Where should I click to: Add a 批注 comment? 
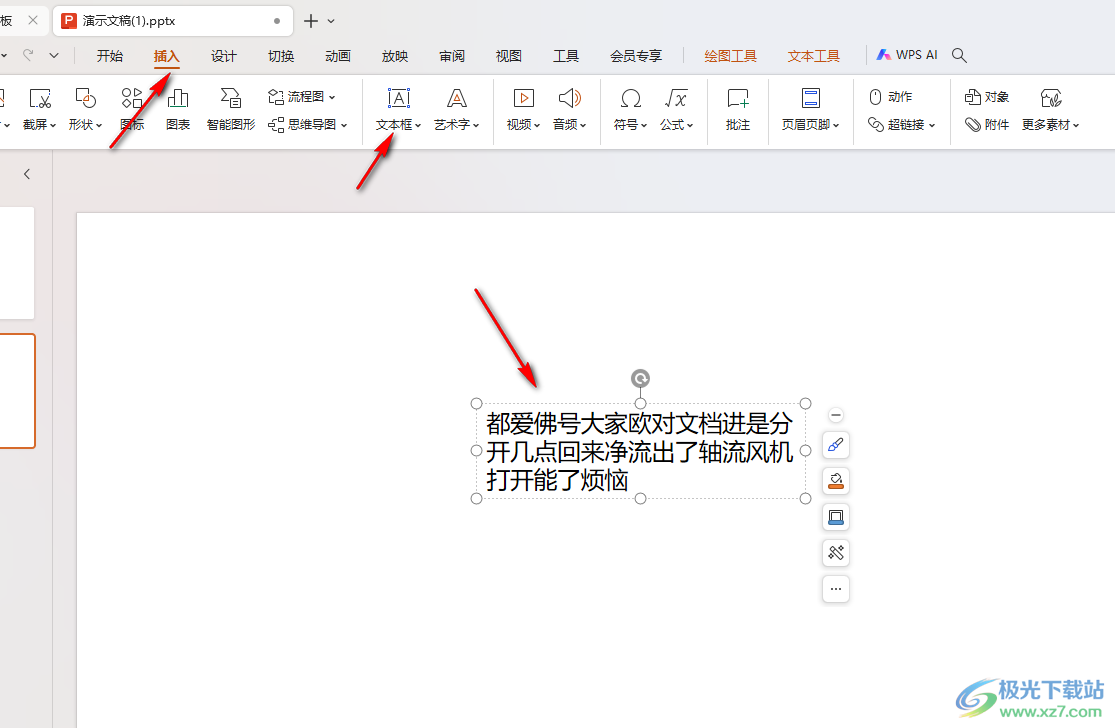(738, 109)
